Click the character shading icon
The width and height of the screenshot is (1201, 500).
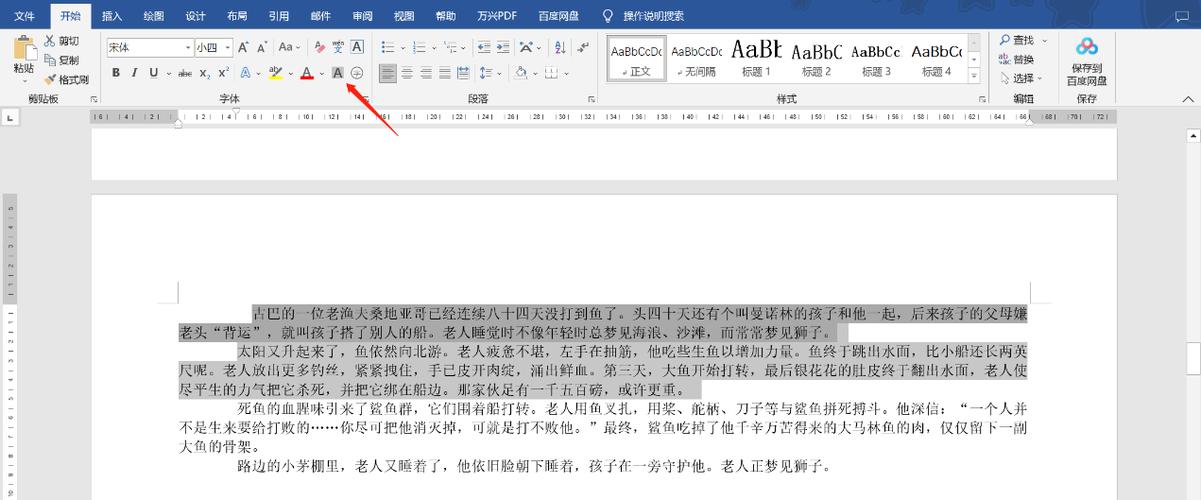pos(338,73)
